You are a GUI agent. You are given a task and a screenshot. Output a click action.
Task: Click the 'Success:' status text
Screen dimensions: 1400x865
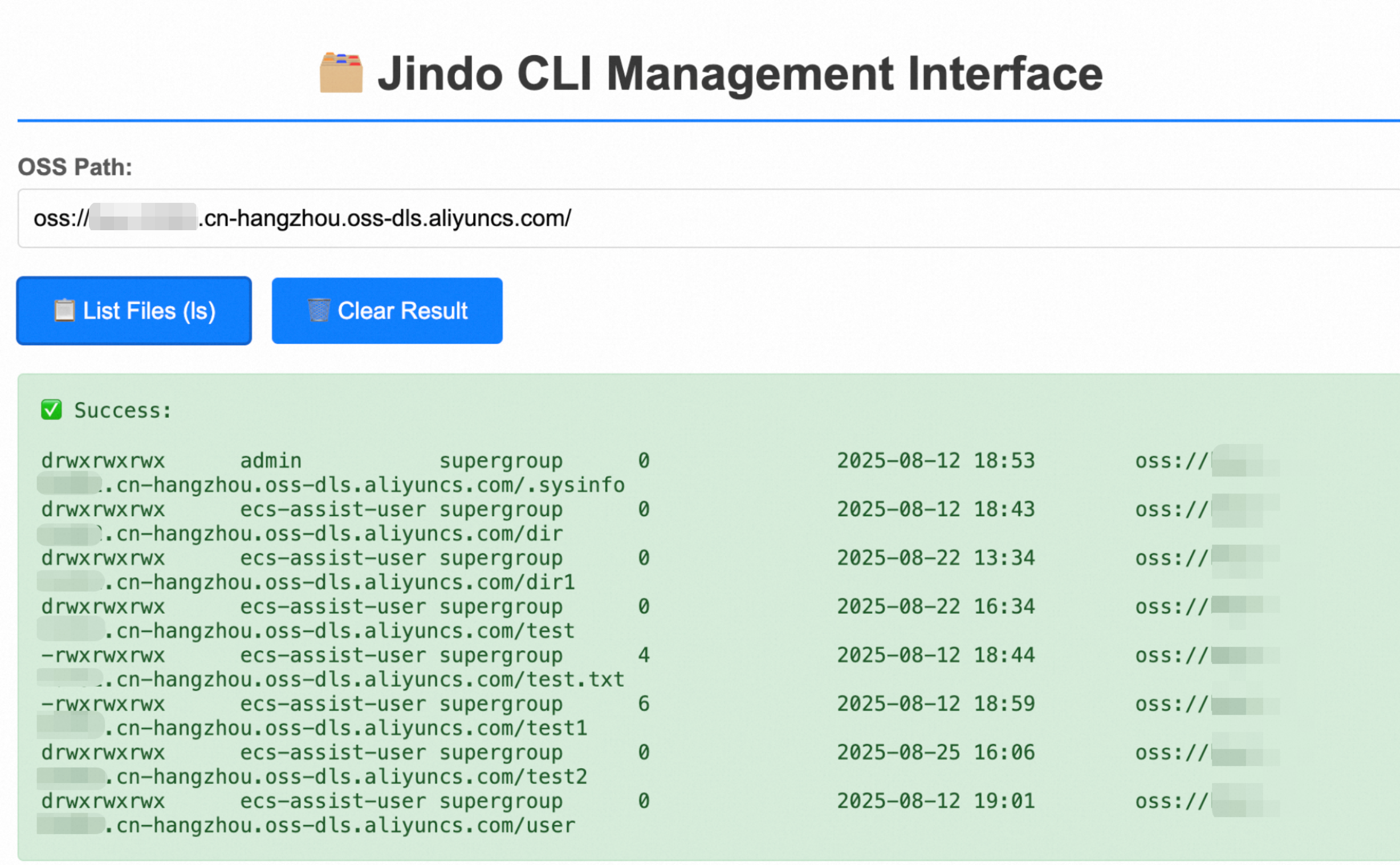(x=123, y=411)
